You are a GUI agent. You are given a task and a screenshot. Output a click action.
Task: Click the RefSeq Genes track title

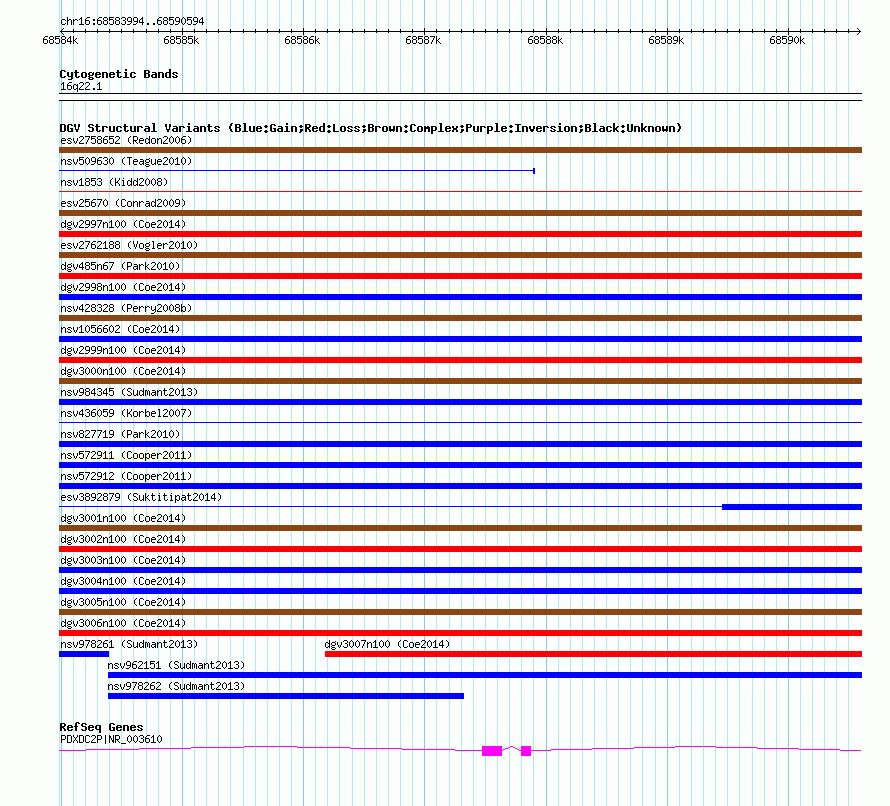pos(102,727)
